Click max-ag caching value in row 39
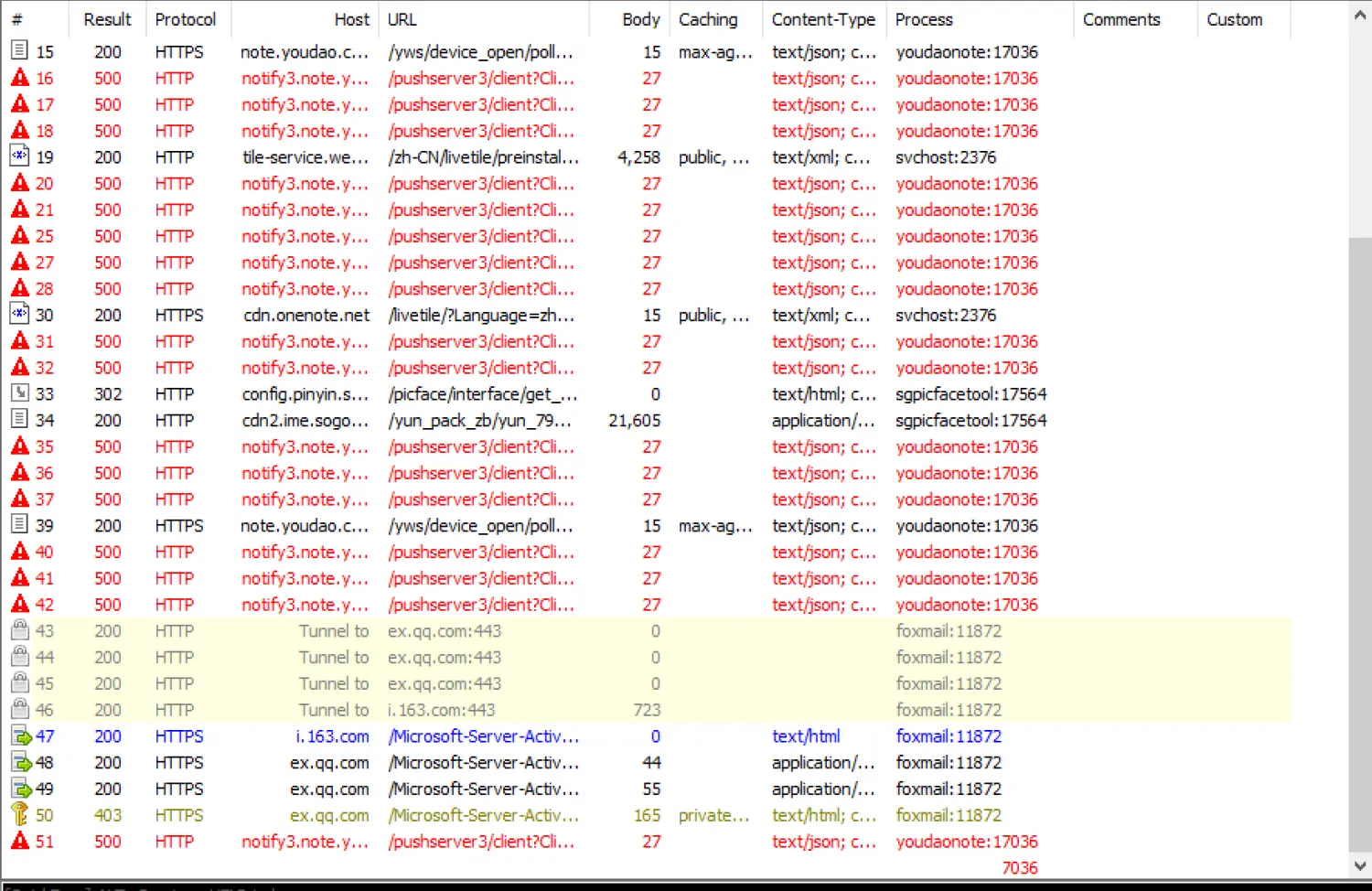This screenshot has height=891, width=1372. click(716, 526)
